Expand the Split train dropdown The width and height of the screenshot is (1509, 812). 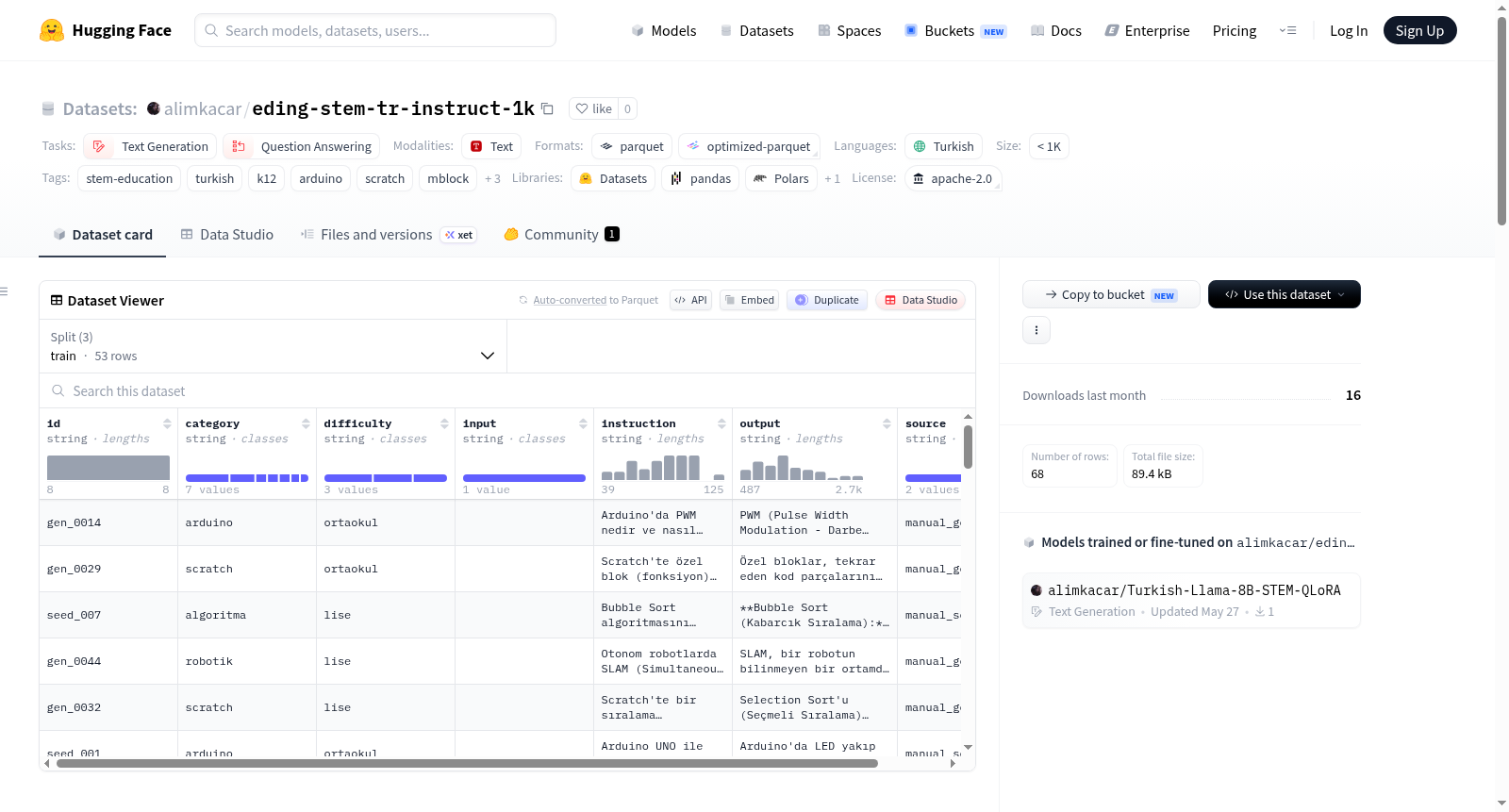[x=273, y=346]
